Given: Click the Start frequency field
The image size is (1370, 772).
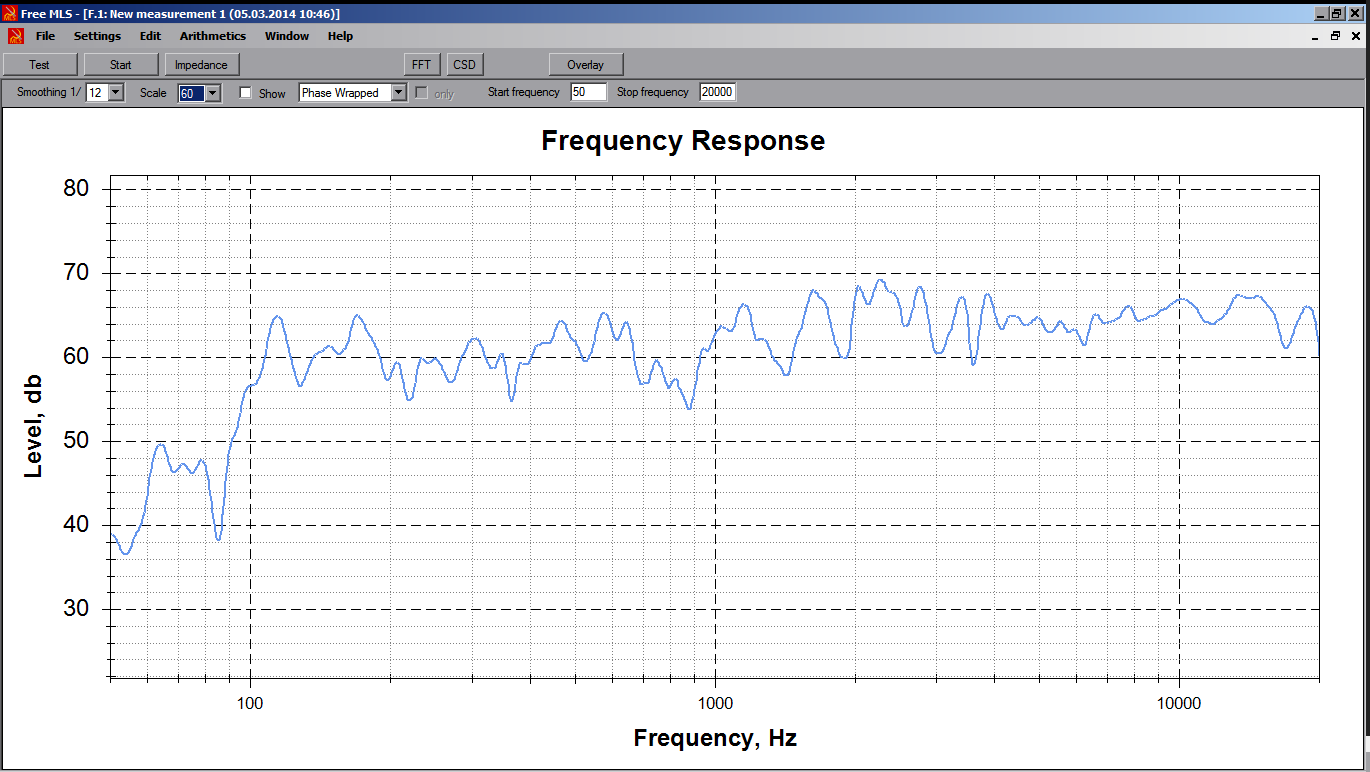Looking at the screenshot, I should (x=588, y=92).
